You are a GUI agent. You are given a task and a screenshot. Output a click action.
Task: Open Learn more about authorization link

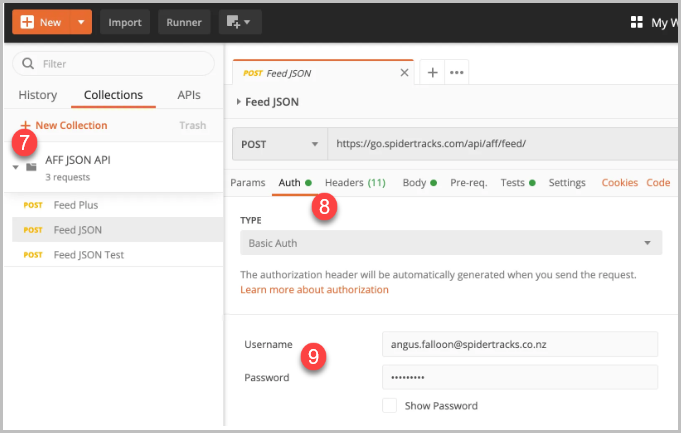coord(314,290)
